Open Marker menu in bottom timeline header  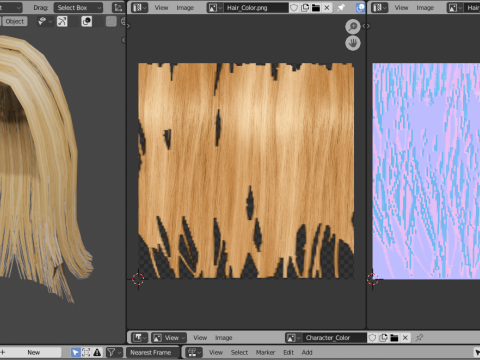coord(265,352)
